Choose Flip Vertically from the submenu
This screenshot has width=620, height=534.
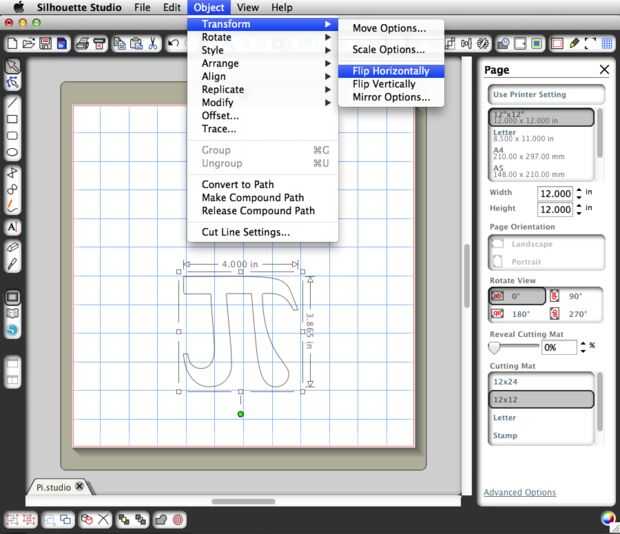coord(391,84)
